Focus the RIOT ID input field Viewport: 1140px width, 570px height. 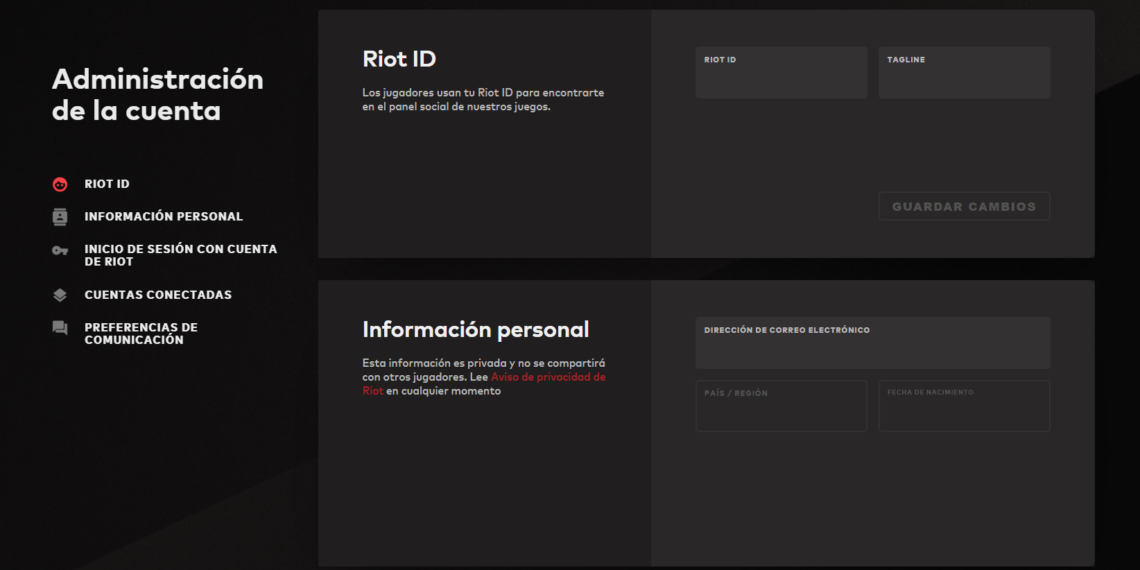pyautogui.click(x=781, y=73)
